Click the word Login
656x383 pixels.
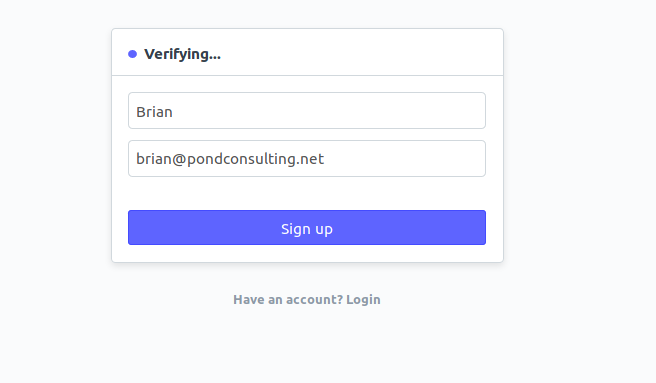363,300
